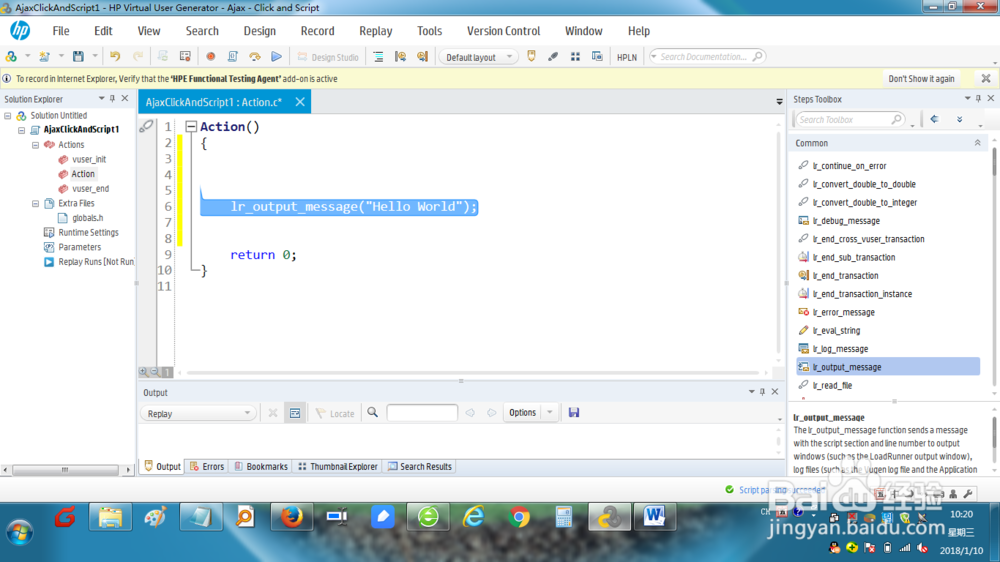Pin the Steps Toolbox panel

(x=978, y=99)
